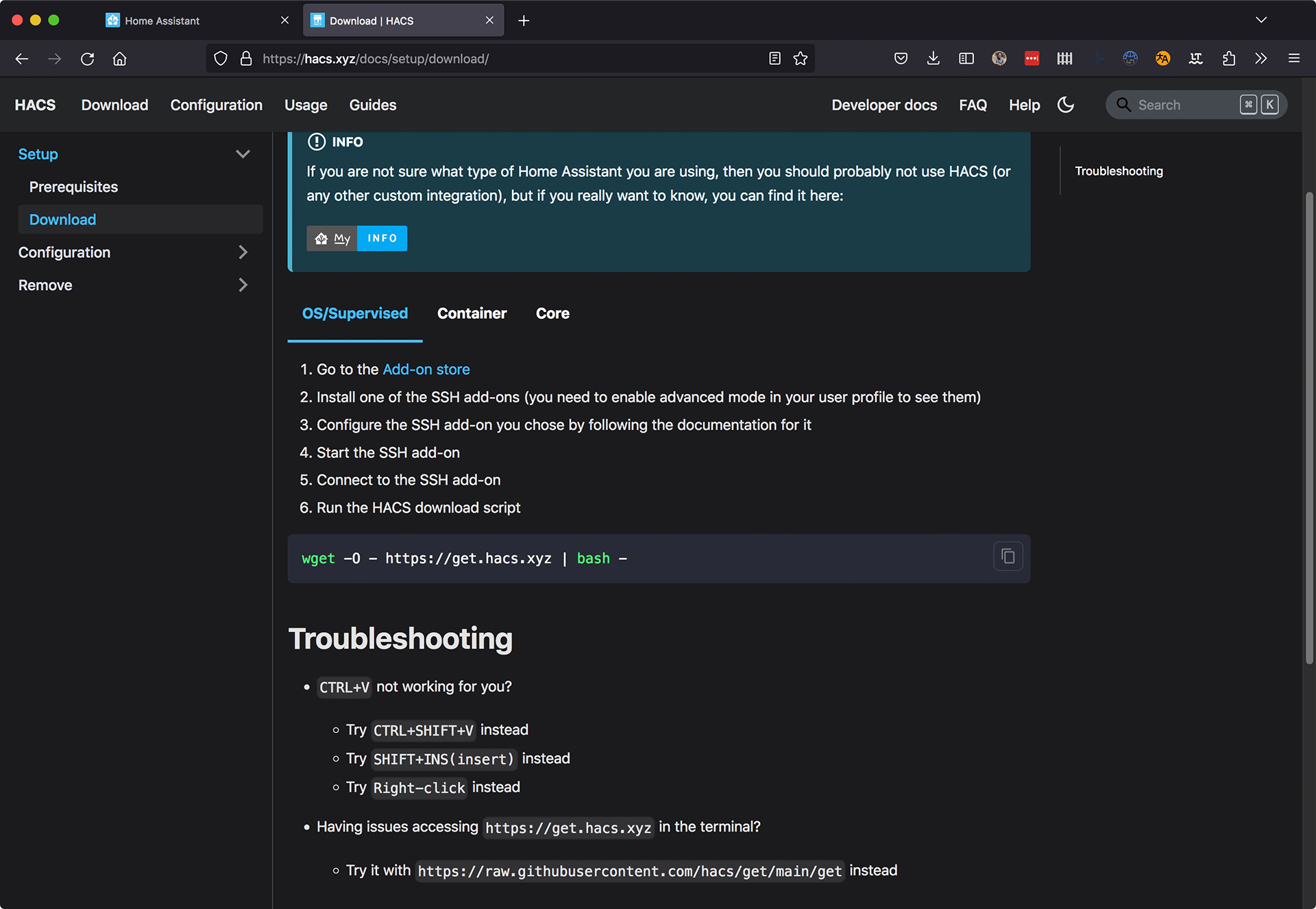Click the Pocket save icon
Viewport: 1316px width, 909px height.
pyautogui.click(x=901, y=59)
